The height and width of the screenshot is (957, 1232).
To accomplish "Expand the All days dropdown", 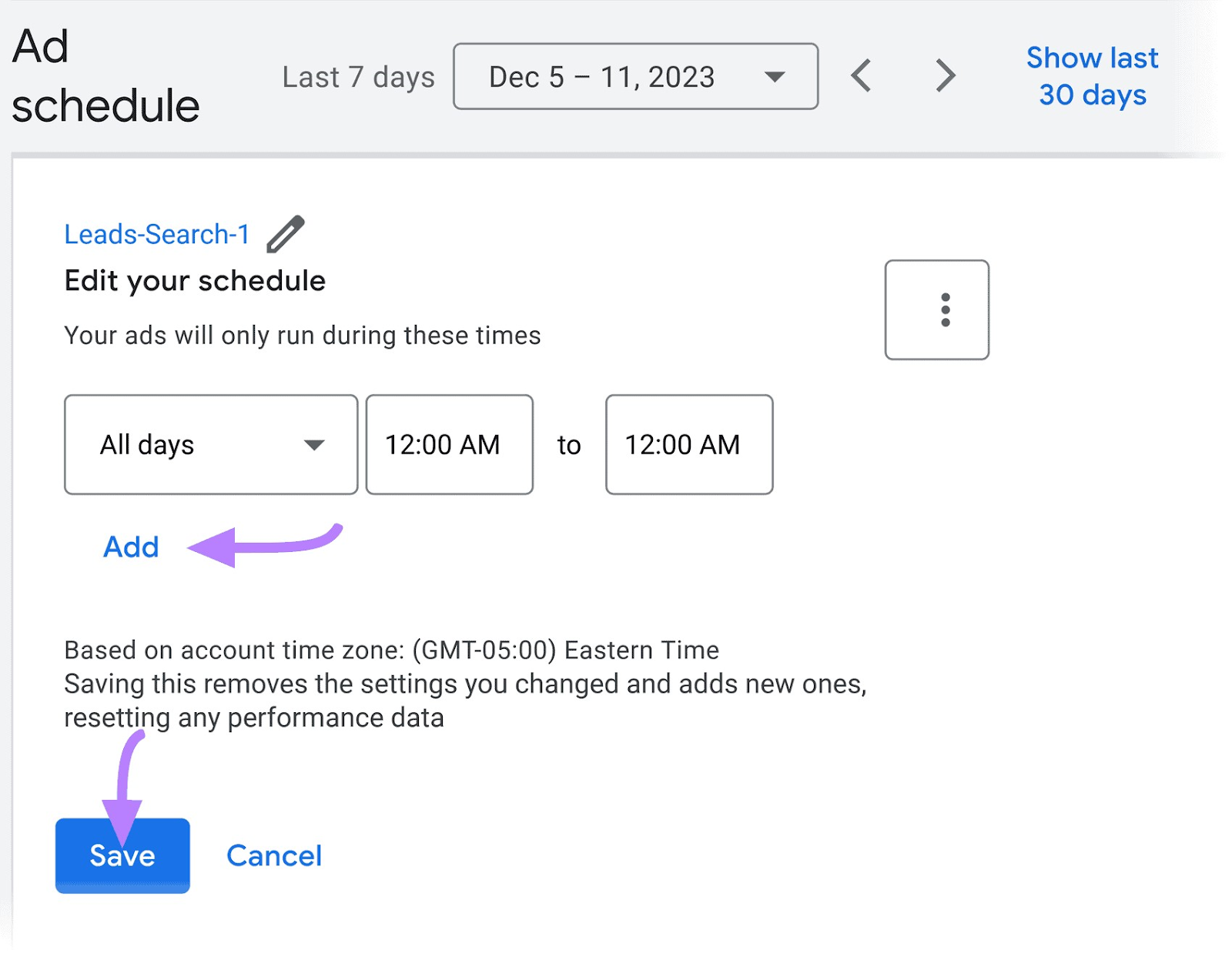I will point(210,444).
